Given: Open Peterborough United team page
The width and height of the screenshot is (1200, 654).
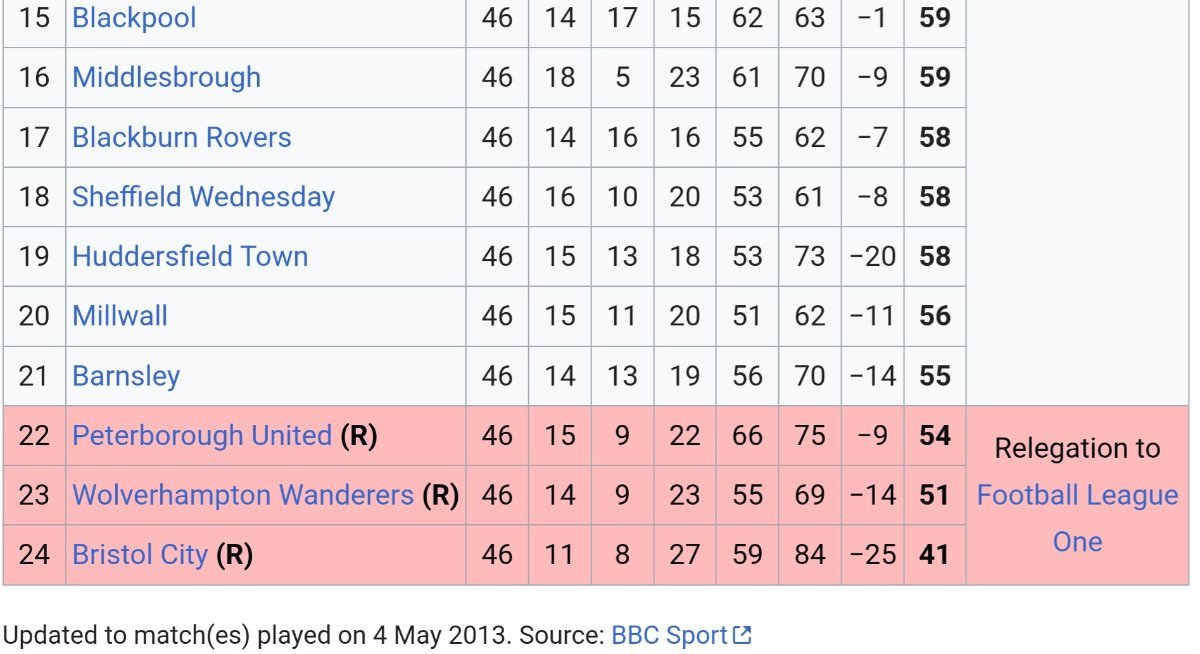Looking at the screenshot, I should (201, 436).
